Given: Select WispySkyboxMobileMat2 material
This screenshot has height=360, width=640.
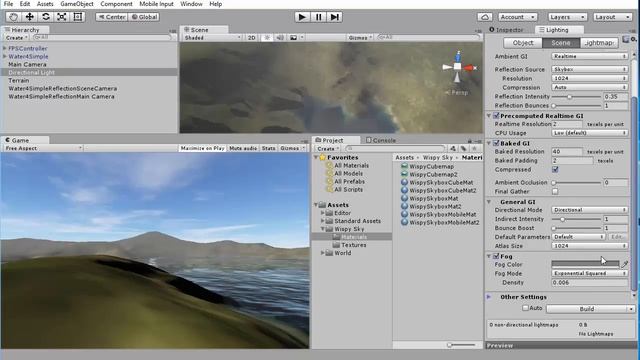Looking at the screenshot, I should coord(444,222).
